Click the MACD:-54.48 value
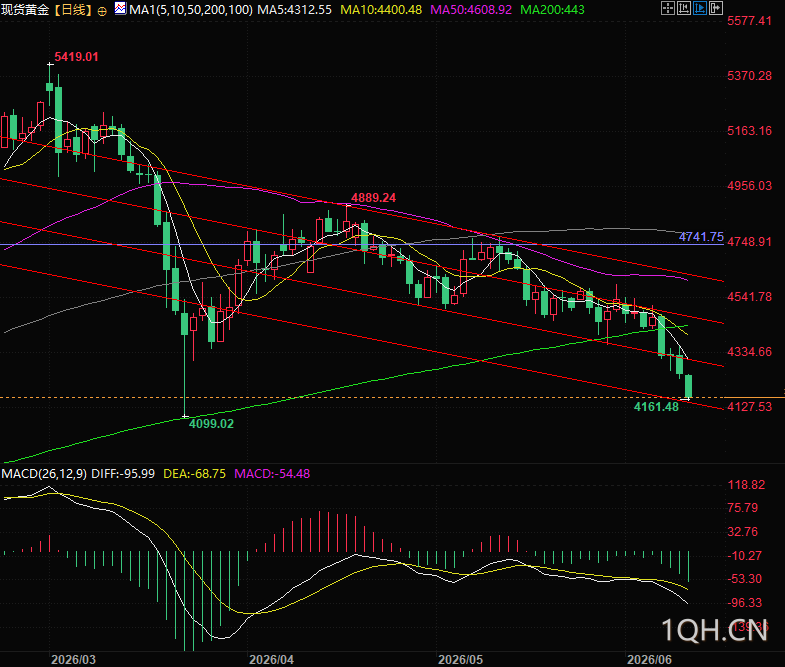Image resolution: width=785 pixels, height=667 pixels. click(272, 474)
